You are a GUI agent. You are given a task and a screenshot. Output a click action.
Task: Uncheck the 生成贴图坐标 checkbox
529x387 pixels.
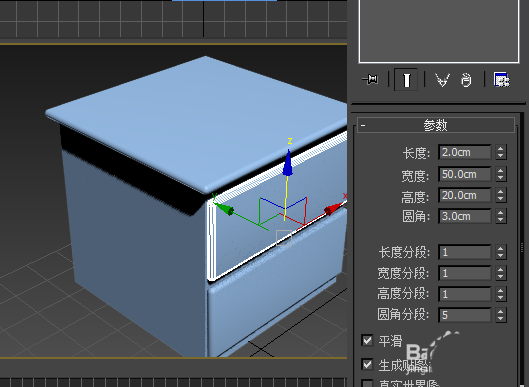point(367,364)
